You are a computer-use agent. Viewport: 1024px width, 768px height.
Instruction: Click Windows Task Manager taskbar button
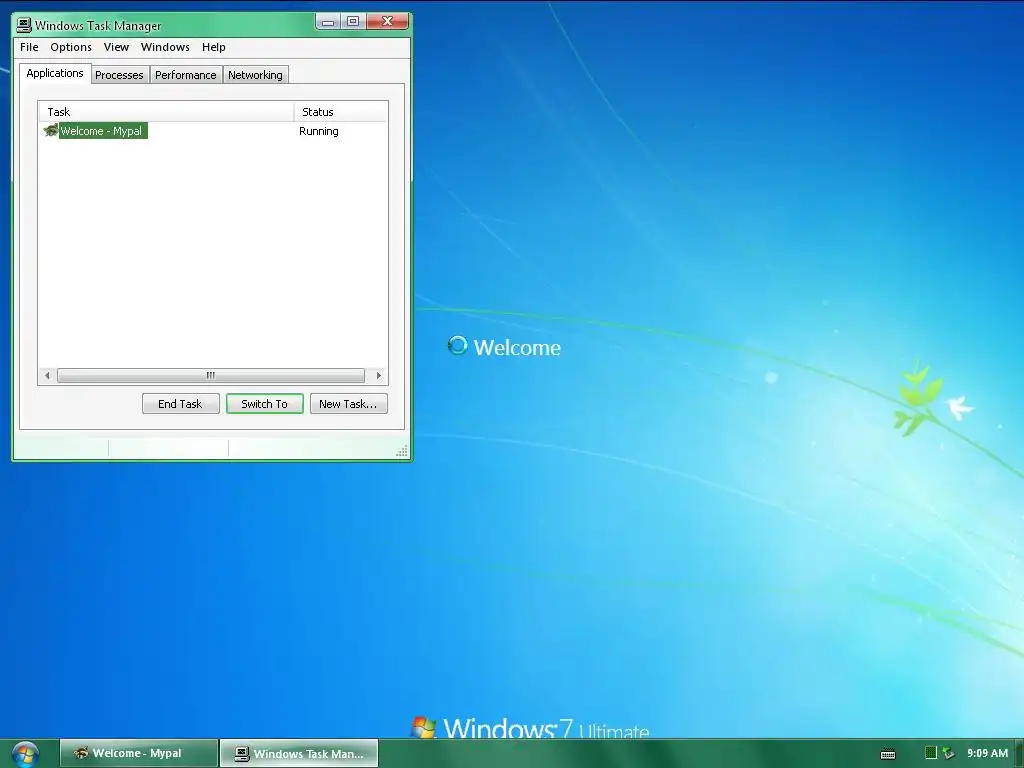pos(299,753)
